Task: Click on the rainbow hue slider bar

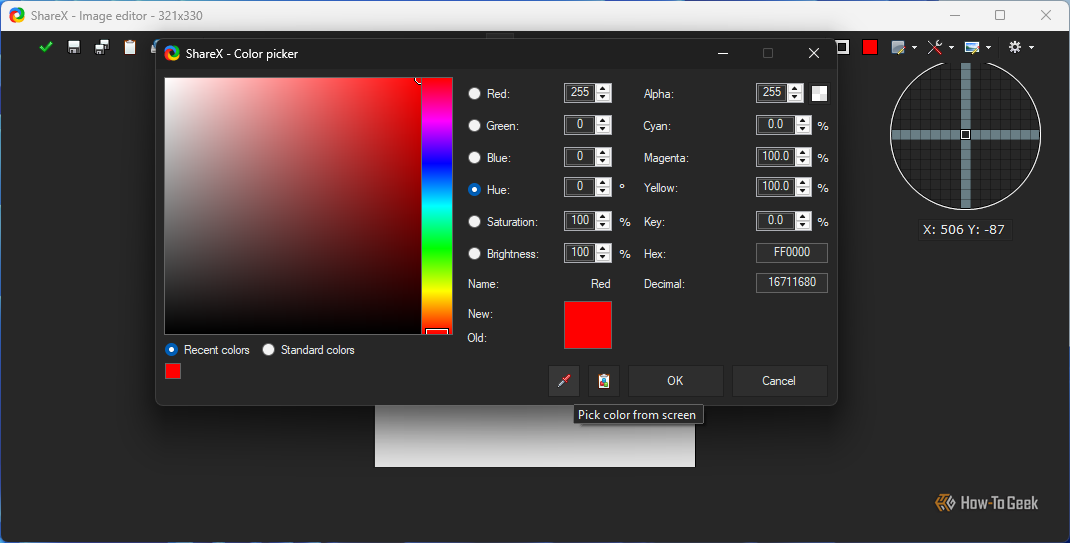Action: pos(437,205)
